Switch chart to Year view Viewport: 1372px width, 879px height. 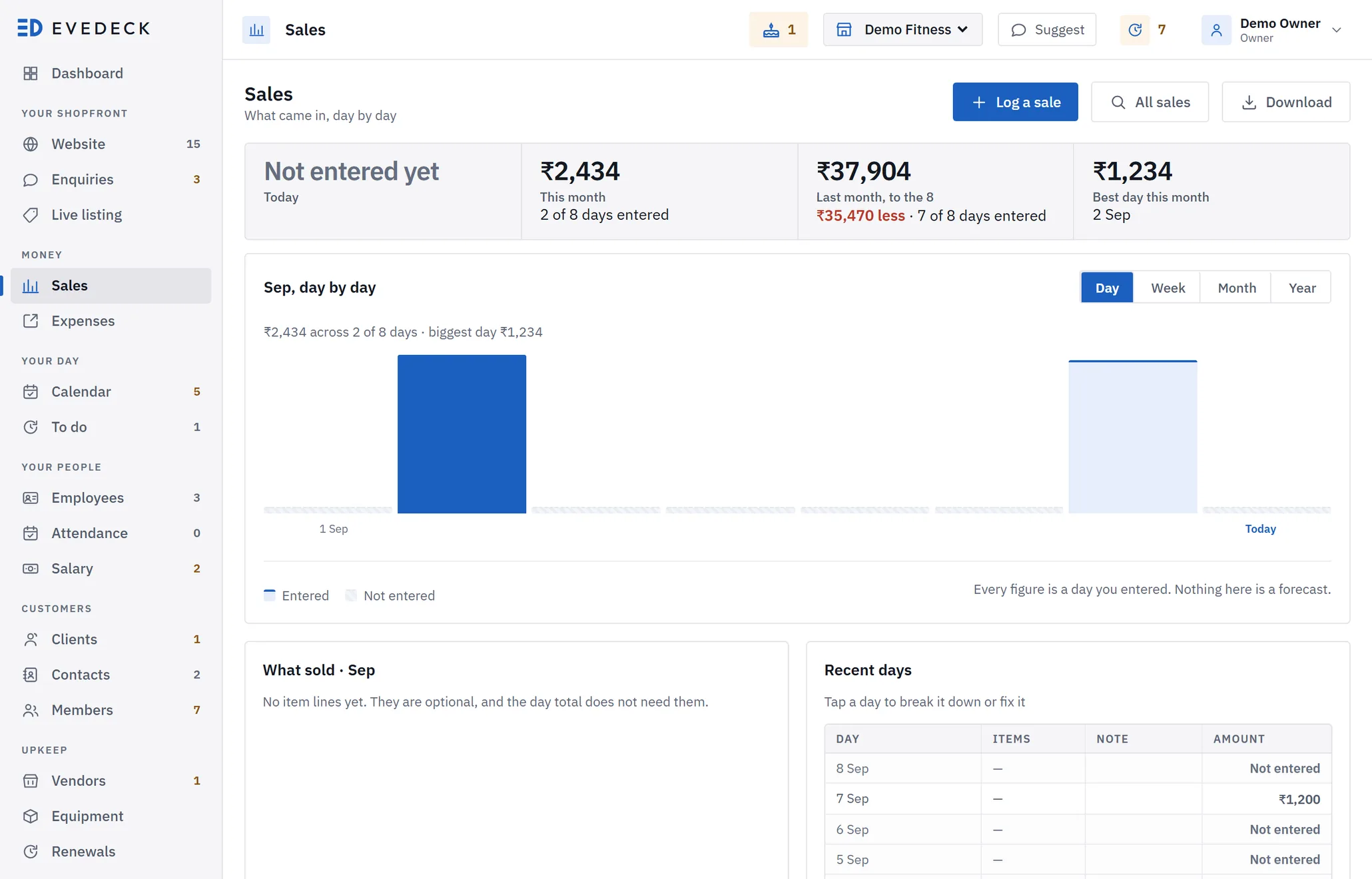(1301, 288)
